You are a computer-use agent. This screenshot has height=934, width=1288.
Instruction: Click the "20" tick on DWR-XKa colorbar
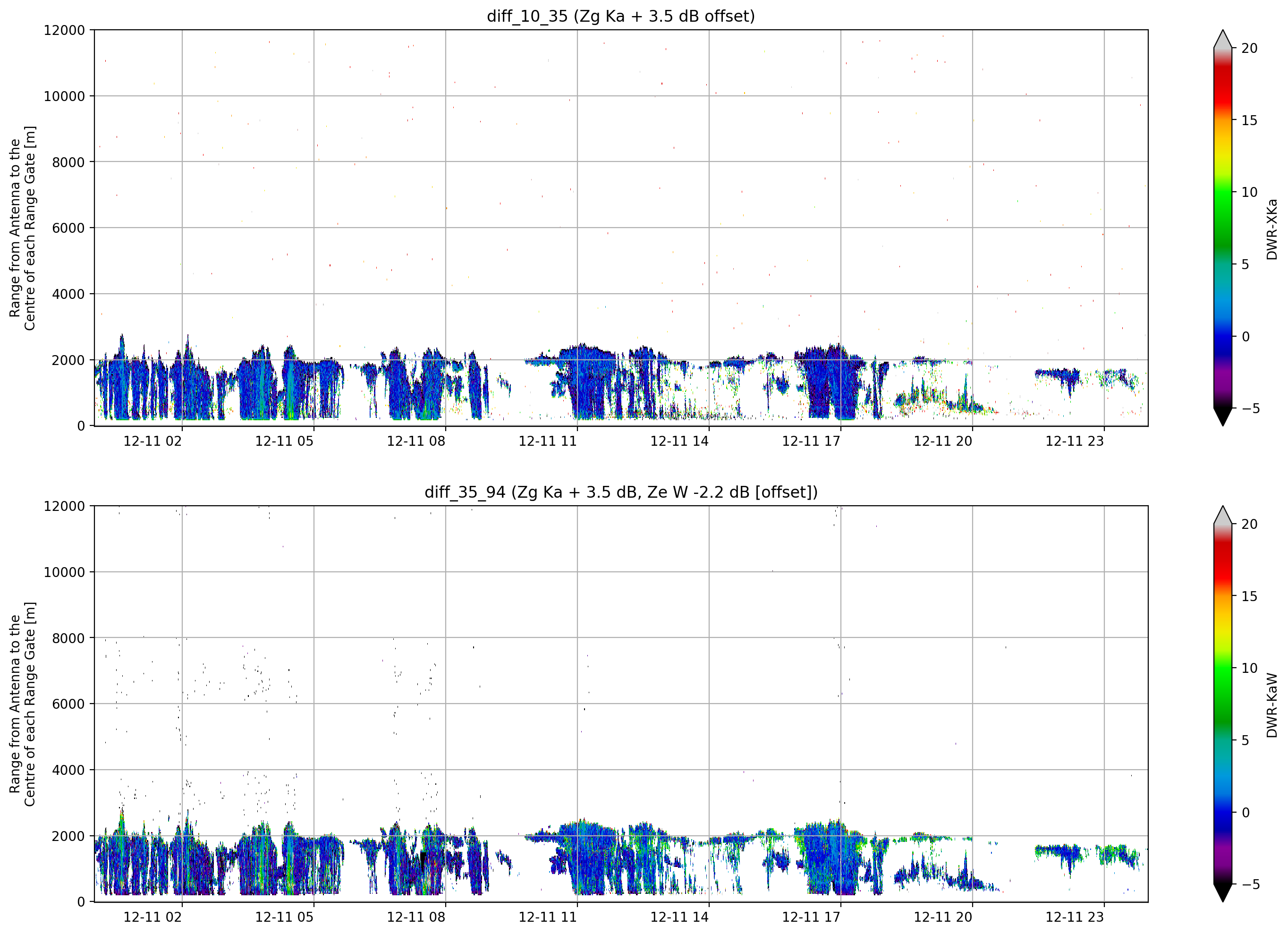coord(1249,48)
